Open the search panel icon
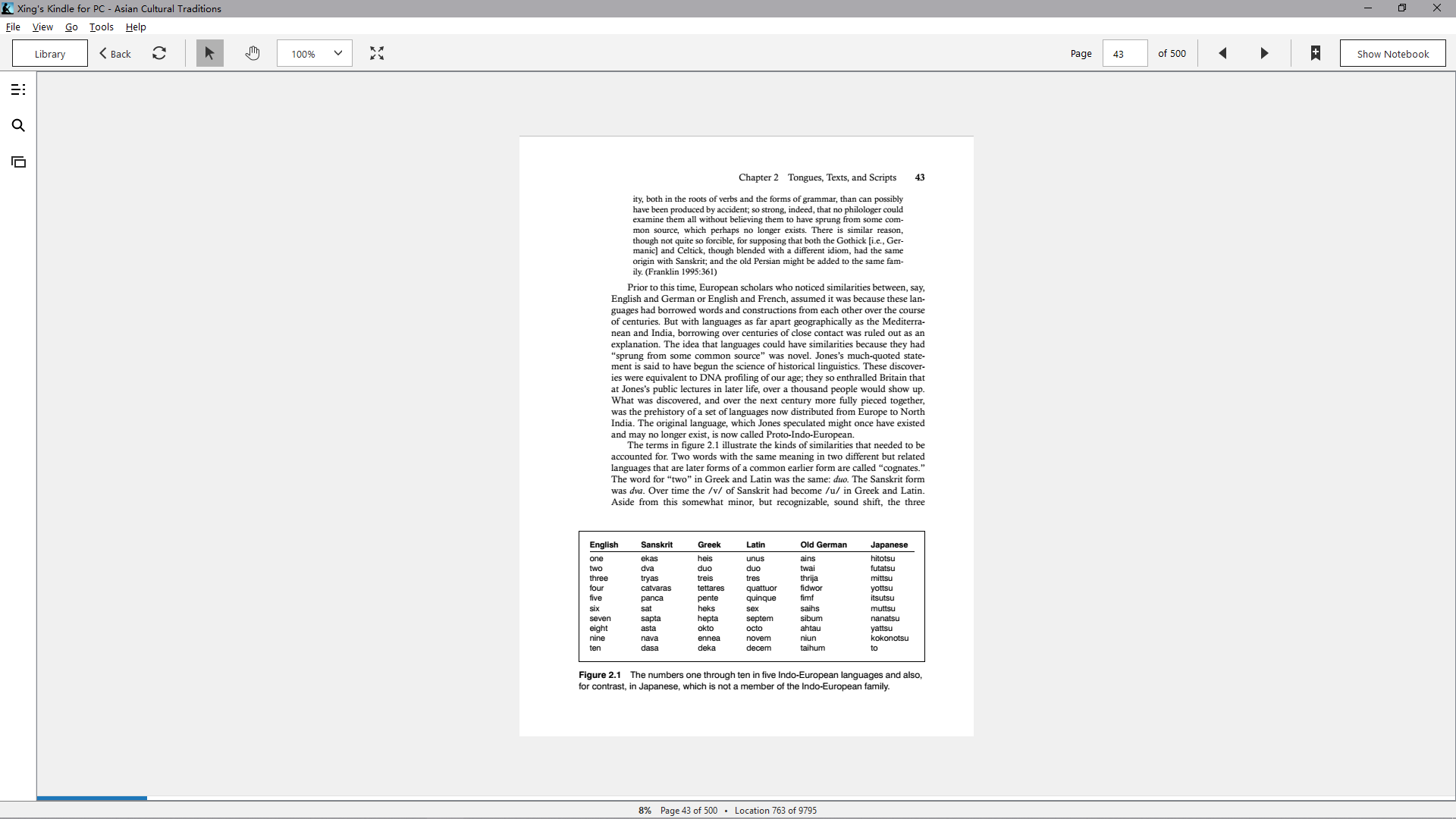The image size is (1456, 819). point(18,126)
